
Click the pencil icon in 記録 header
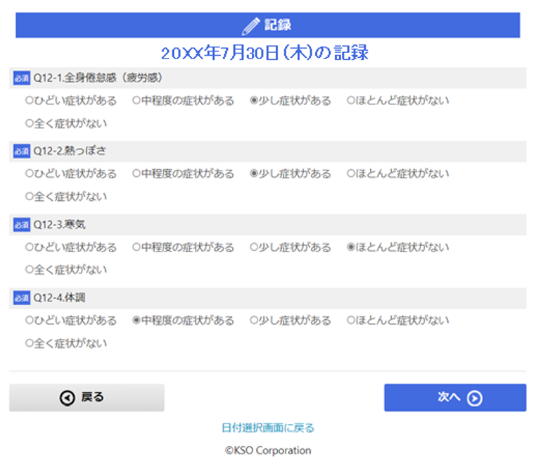pyautogui.click(x=251, y=26)
